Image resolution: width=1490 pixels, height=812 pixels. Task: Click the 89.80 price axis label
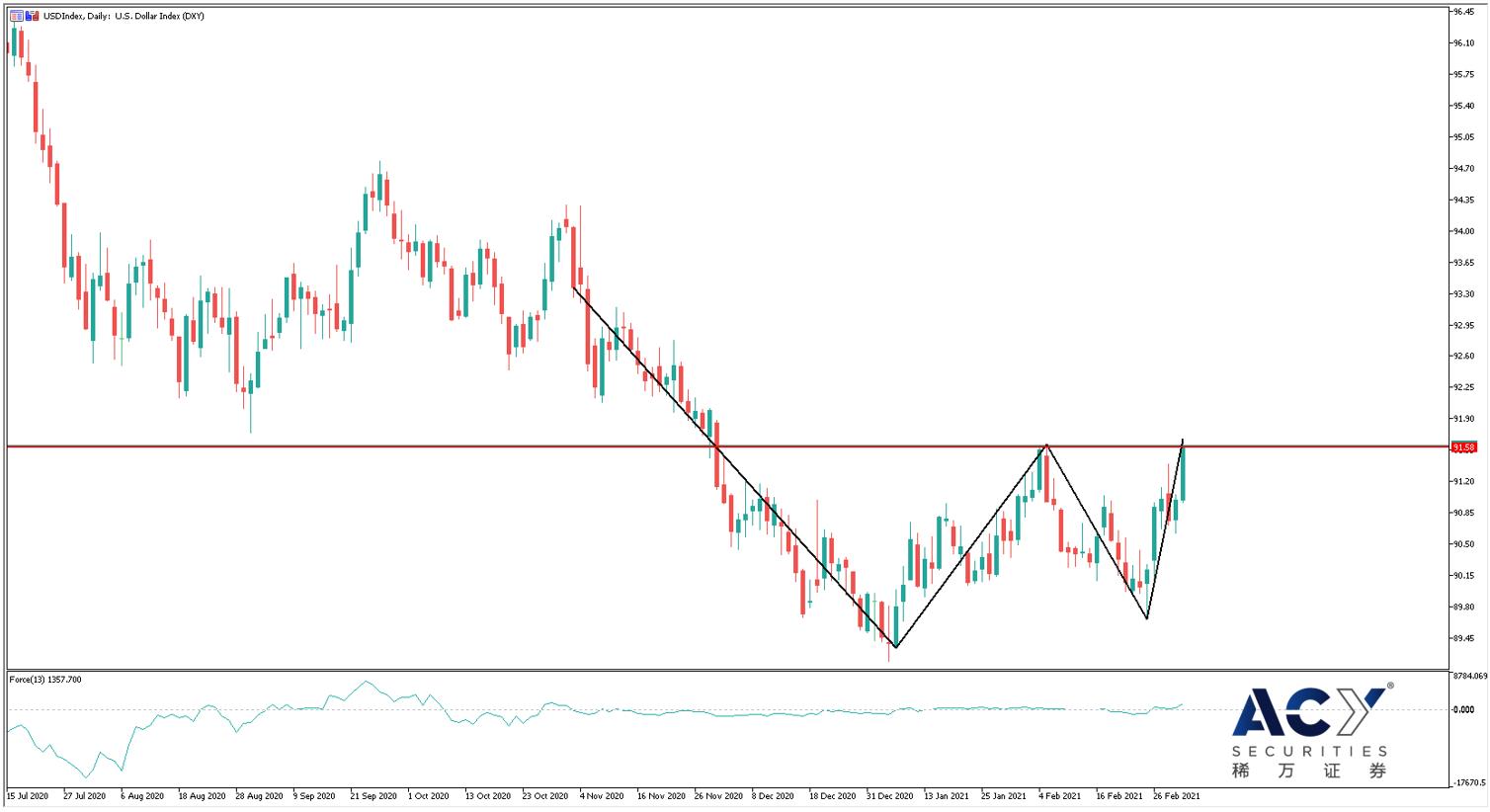(x=1464, y=607)
